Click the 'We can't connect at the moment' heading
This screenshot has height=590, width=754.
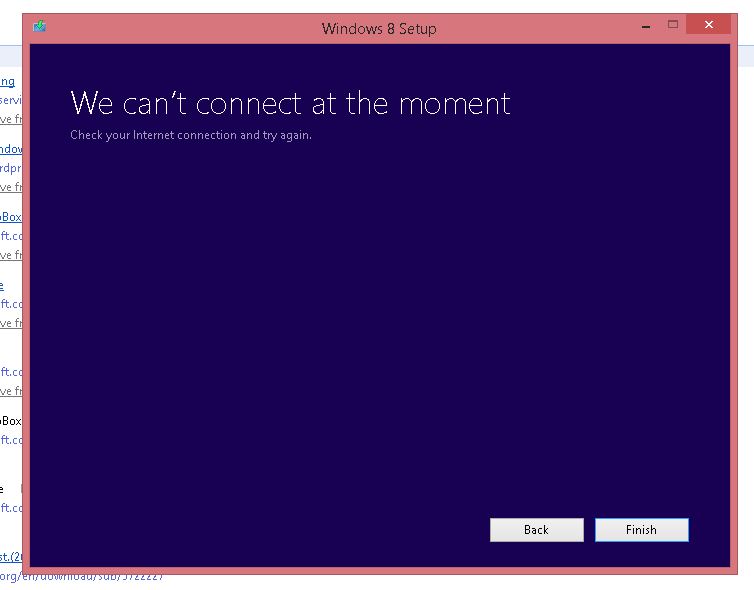(290, 102)
